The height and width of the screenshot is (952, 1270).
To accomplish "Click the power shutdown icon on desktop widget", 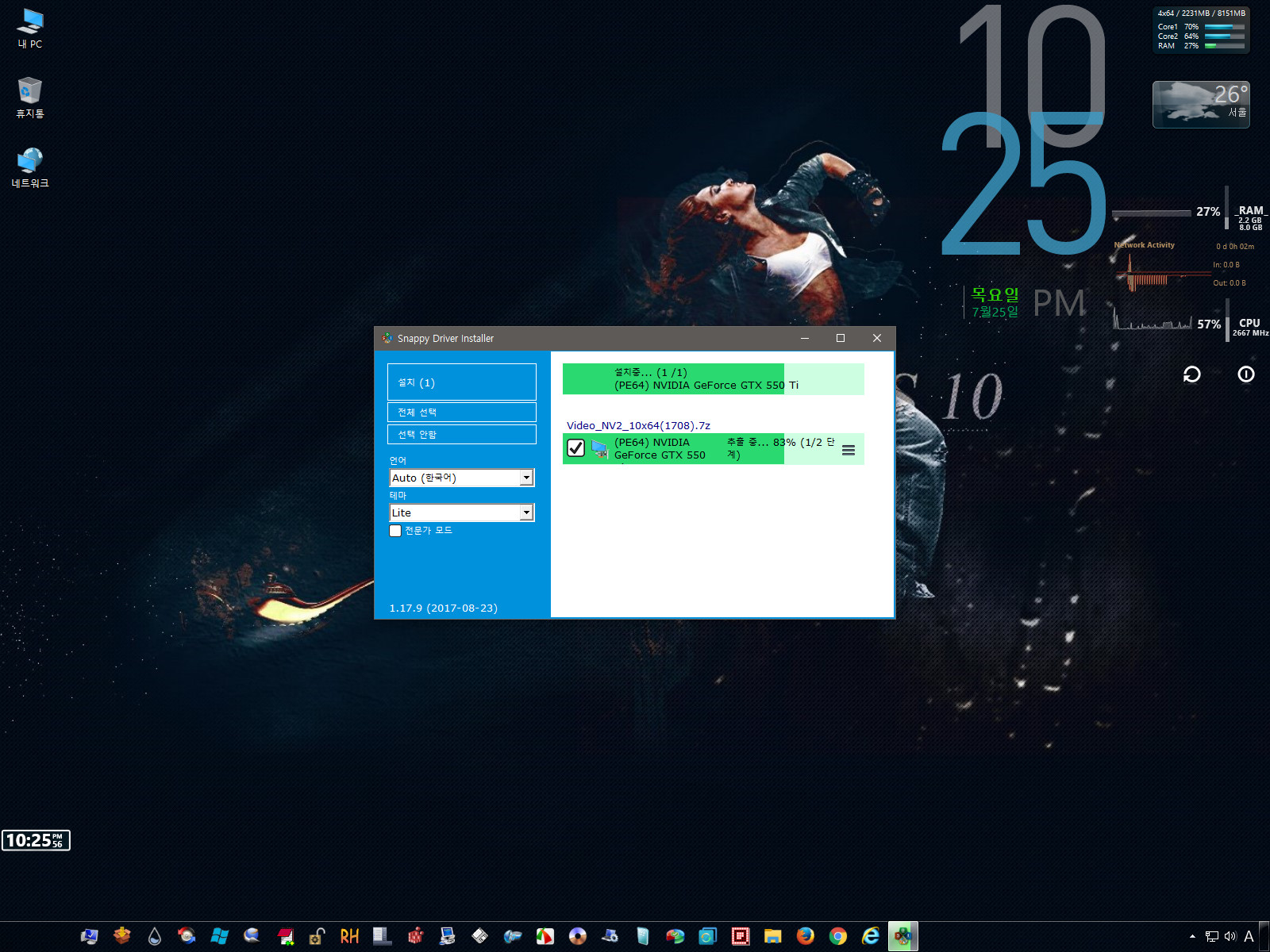I will coord(1246,374).
